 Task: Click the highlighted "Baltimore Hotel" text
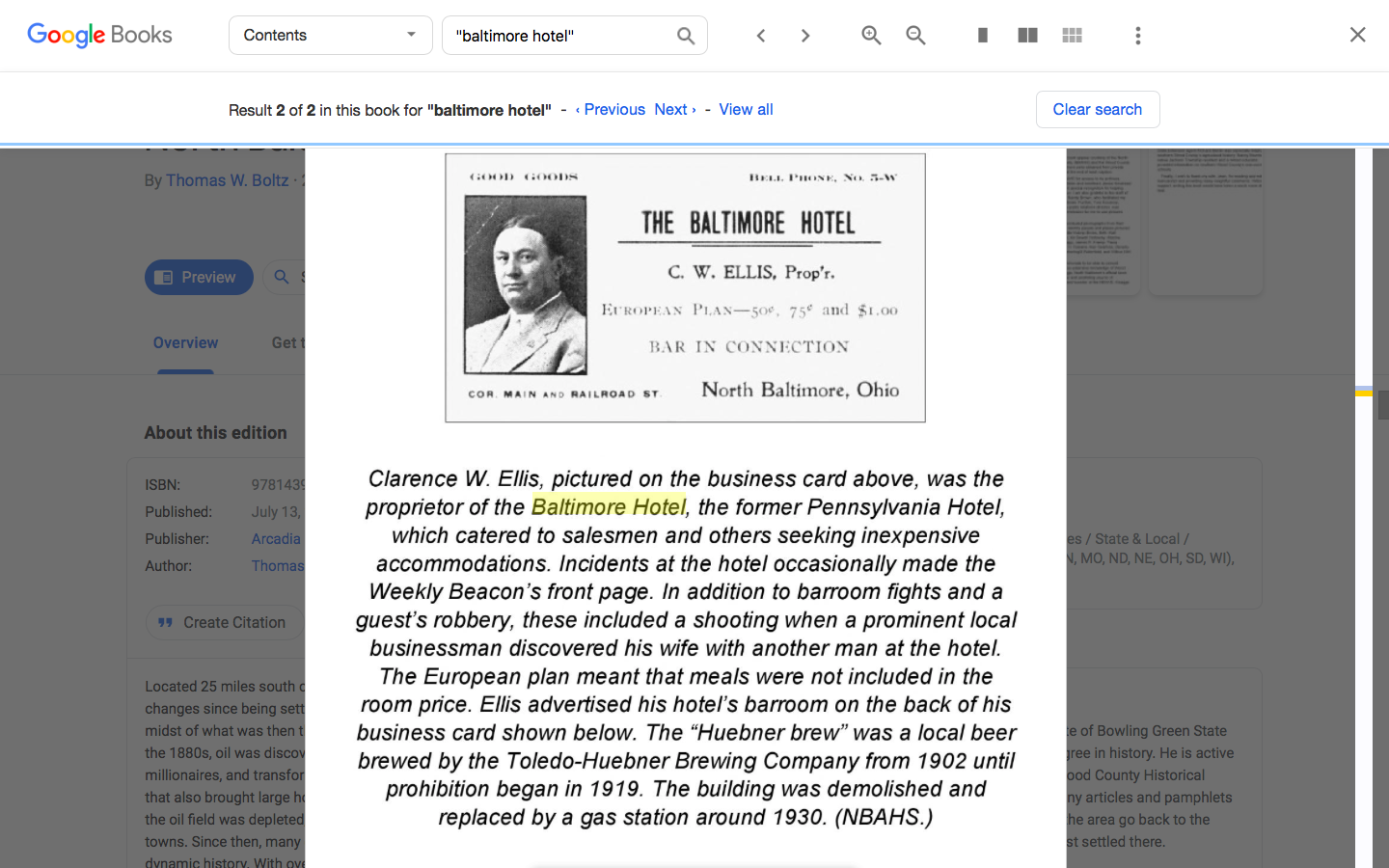609,506
